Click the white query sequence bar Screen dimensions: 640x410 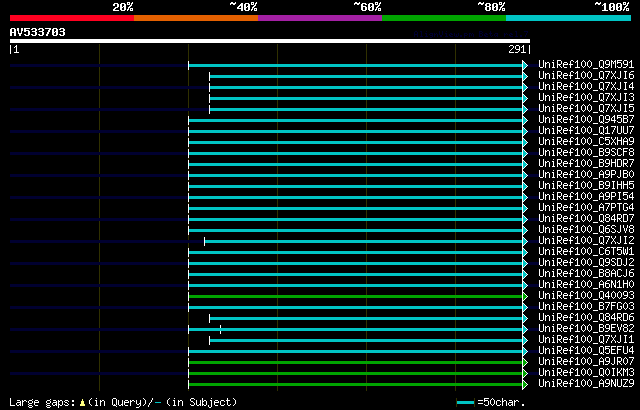pos(270,41)
